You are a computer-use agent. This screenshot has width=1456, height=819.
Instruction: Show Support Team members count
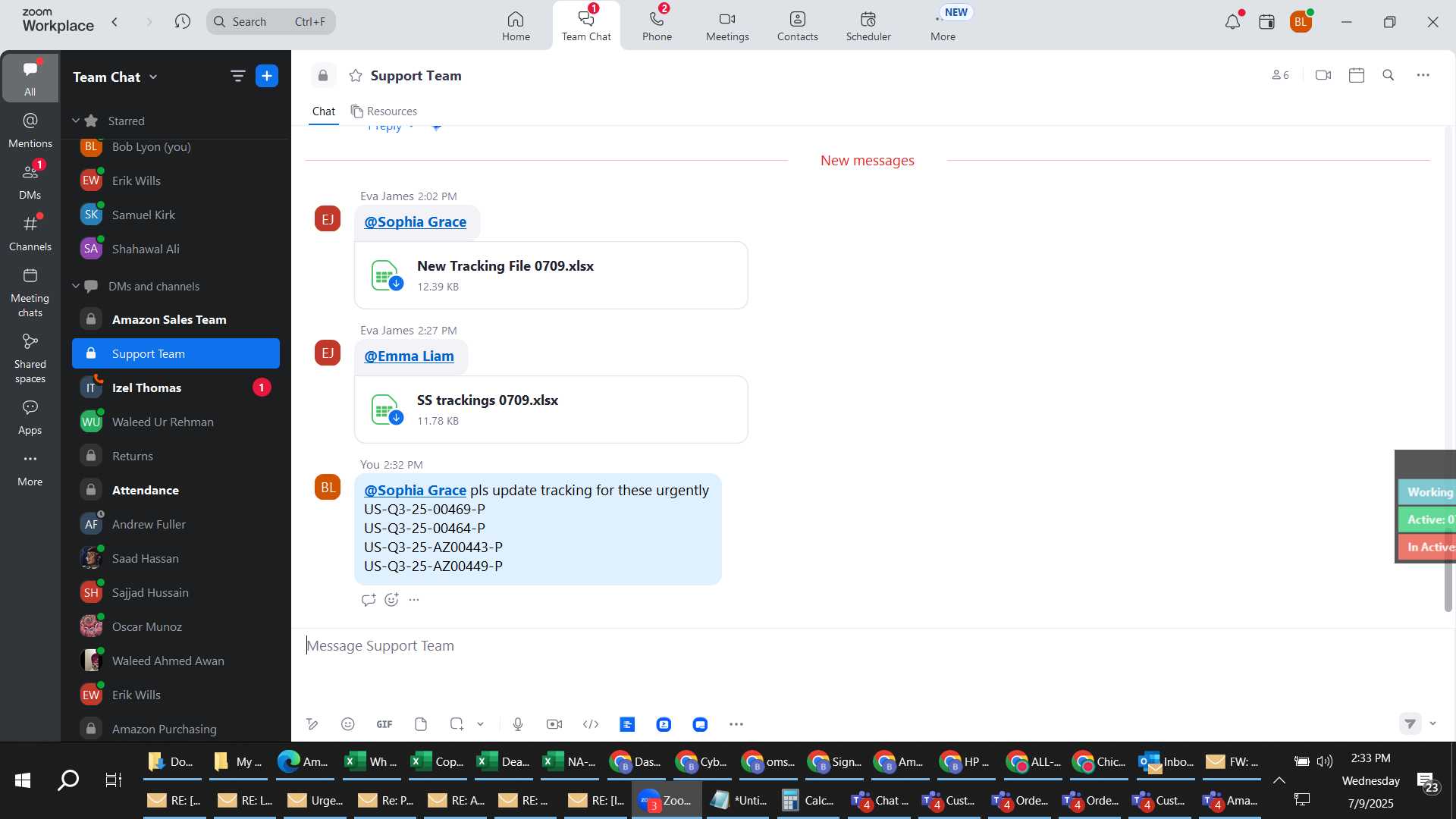click(1280, 75)
